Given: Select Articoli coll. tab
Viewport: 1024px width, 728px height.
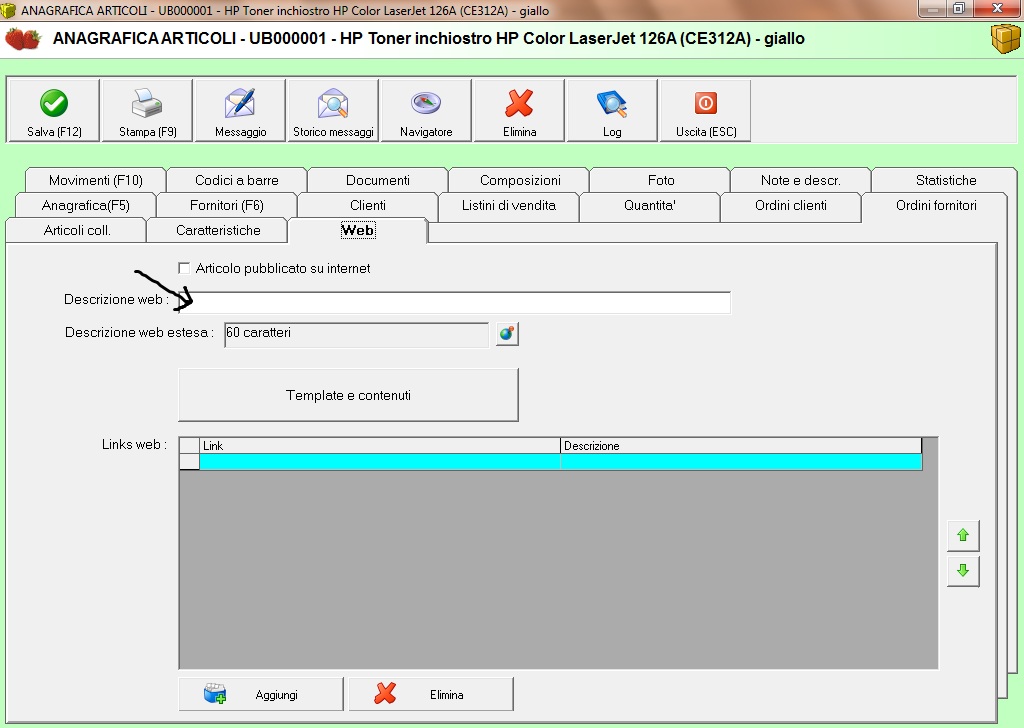Looking at the screenshot, I should pyautogui.click(x=77, y=230).
